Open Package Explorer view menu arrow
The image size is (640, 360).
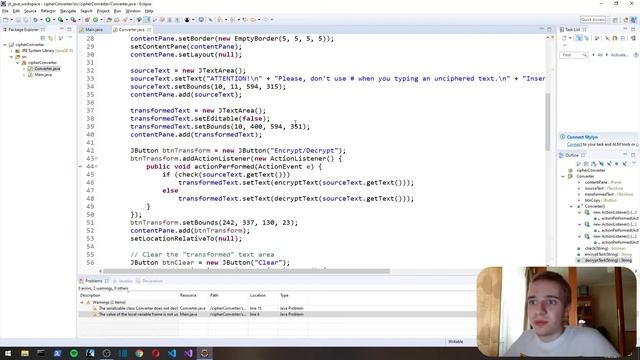tap(70, 38)
